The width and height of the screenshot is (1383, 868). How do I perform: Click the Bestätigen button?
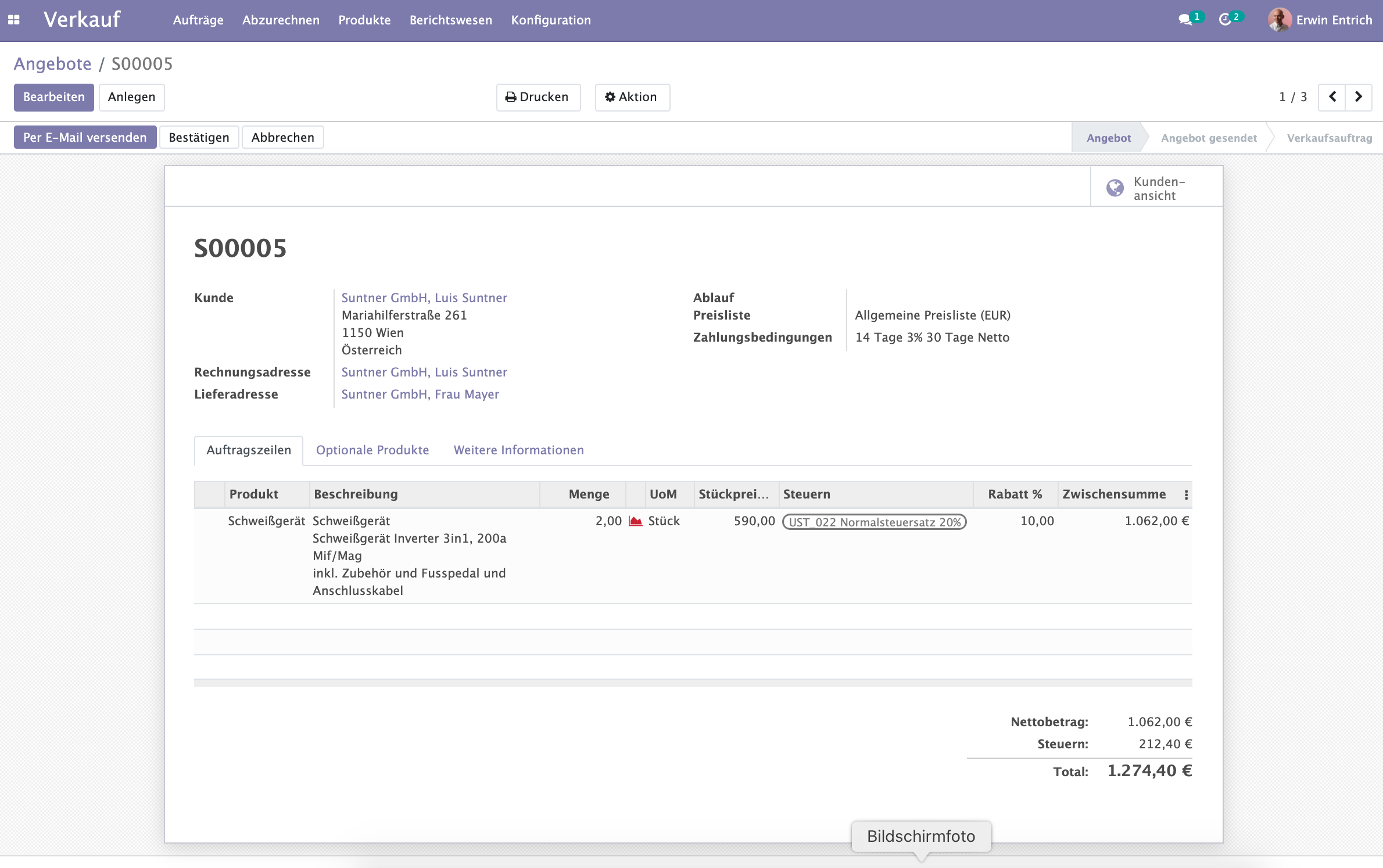click(199, 138)
